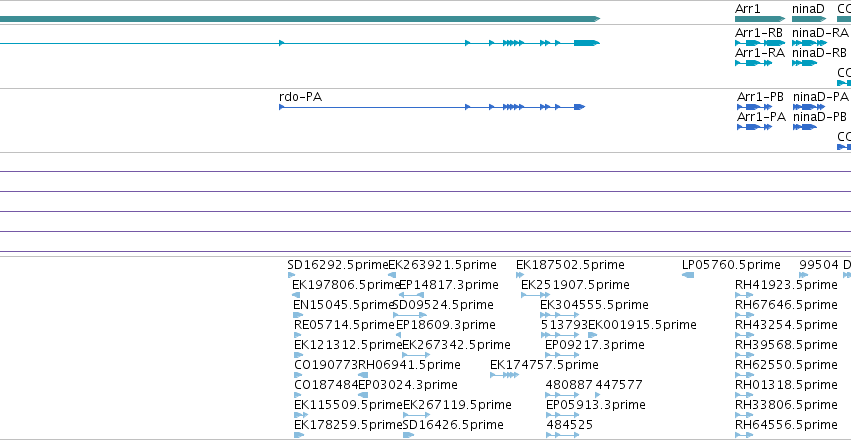Click the EK251907.5prime EST glyph

click(x=535, y=295)
